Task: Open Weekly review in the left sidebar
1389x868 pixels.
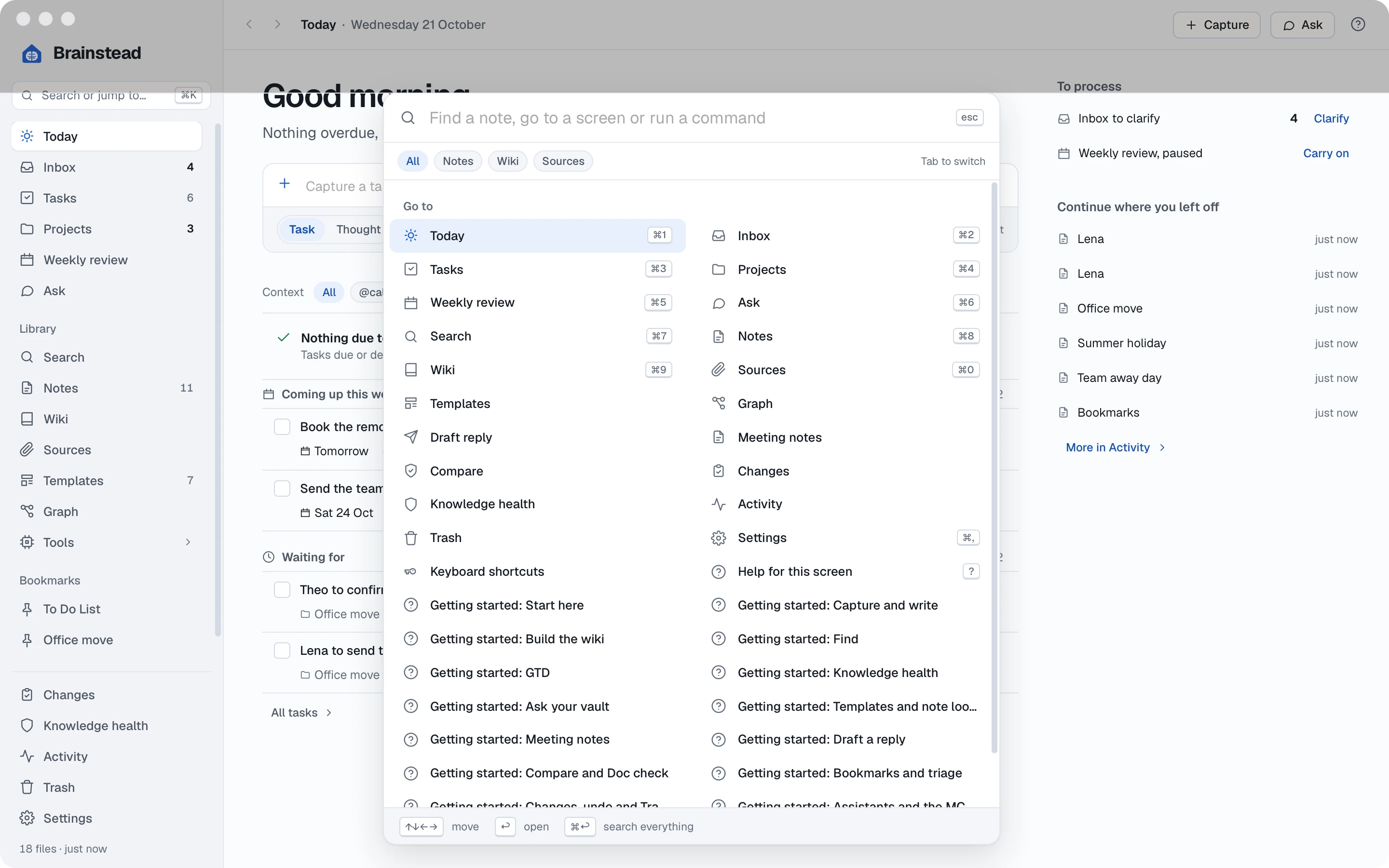Action: tap(107, 260)
